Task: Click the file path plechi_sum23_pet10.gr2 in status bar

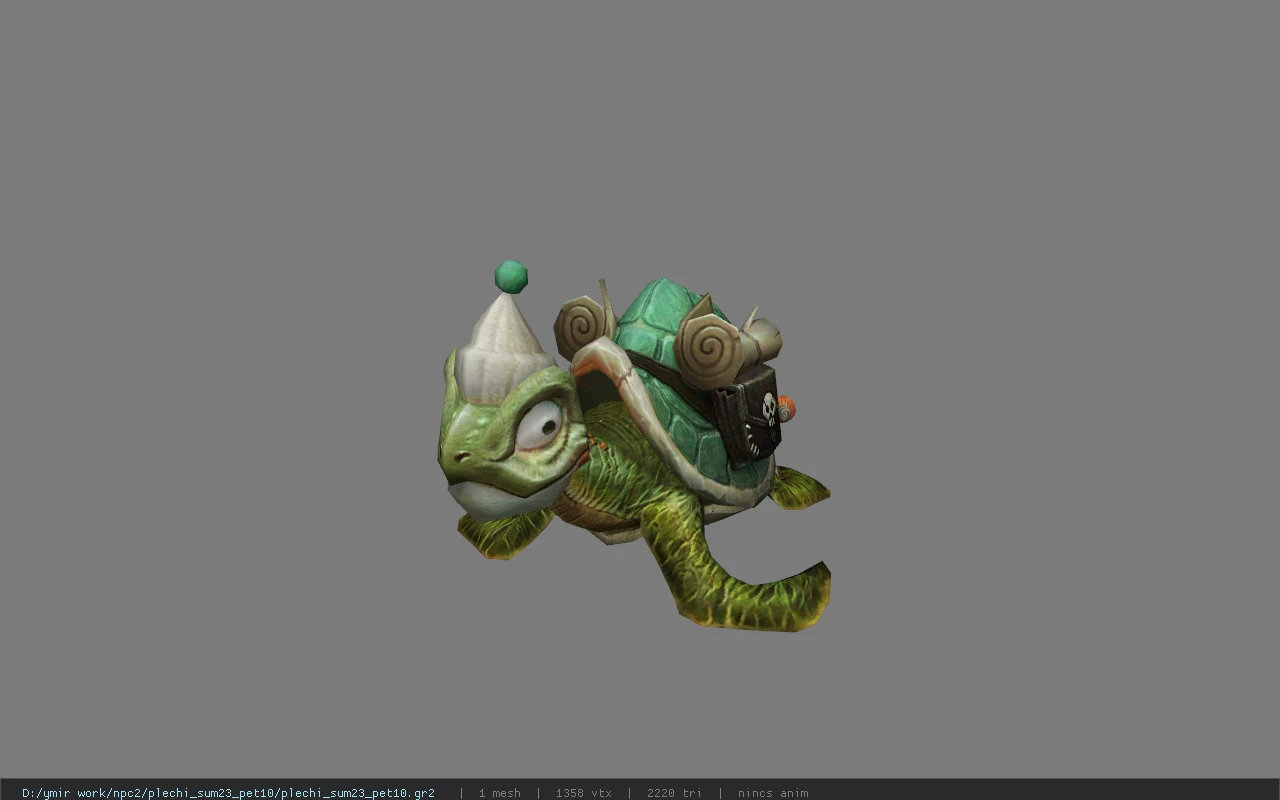Action: [228, 793]
